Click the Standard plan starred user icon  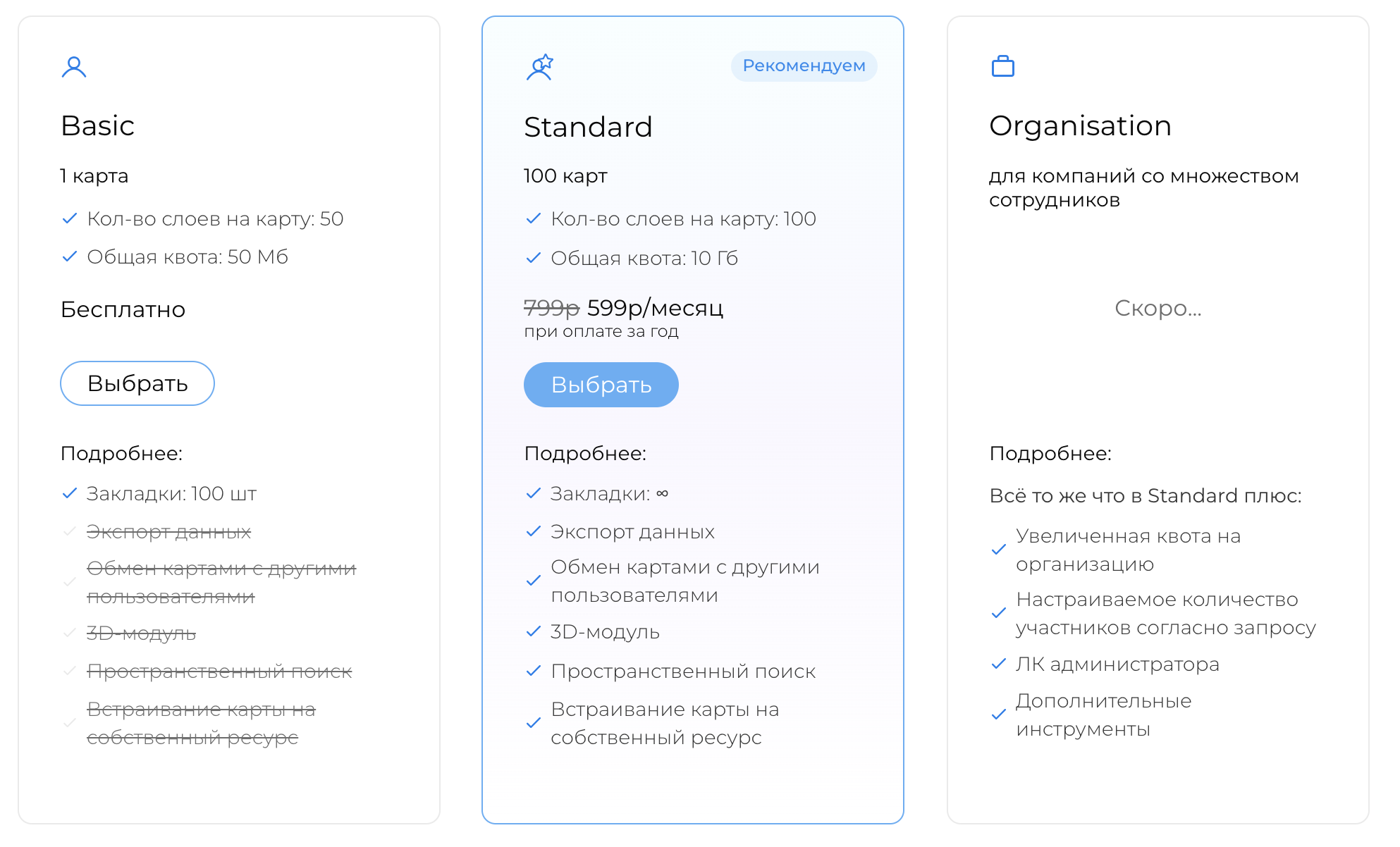(540, 67)
